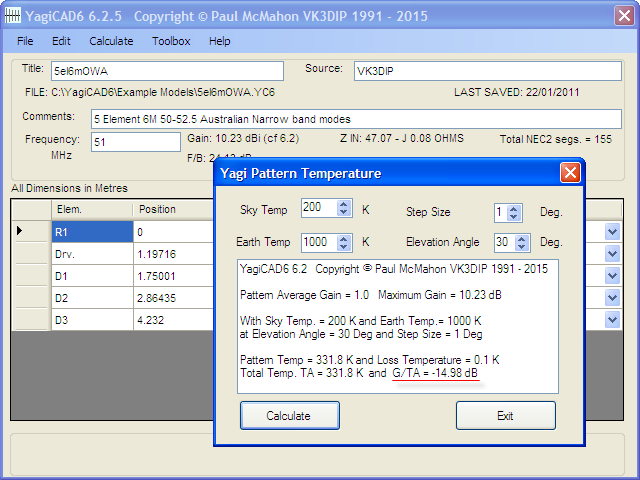Viewport: 640px width, 480px height.
Task: Click the row header beside D2
Action: 32,298
